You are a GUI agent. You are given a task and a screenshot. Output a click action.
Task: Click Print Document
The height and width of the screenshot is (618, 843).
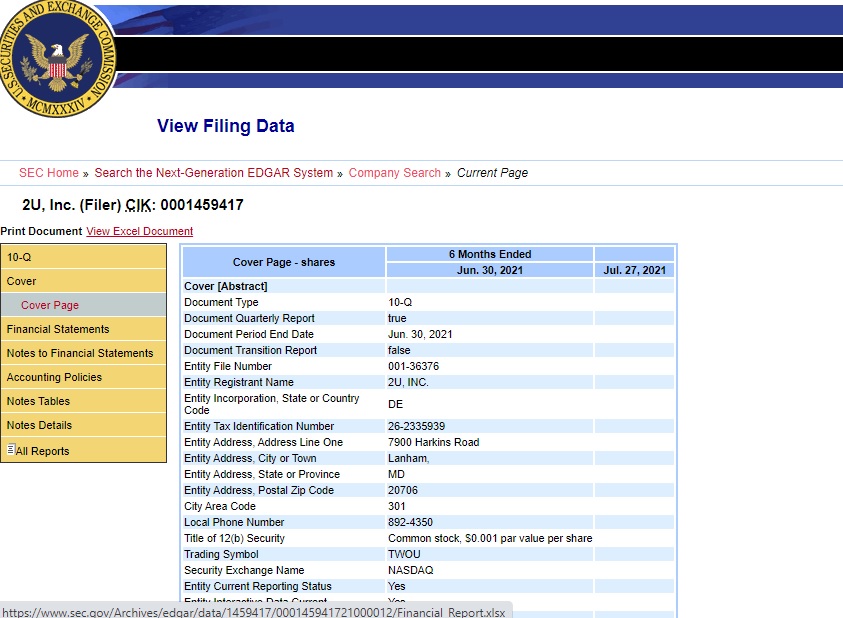tap(41, 231)
